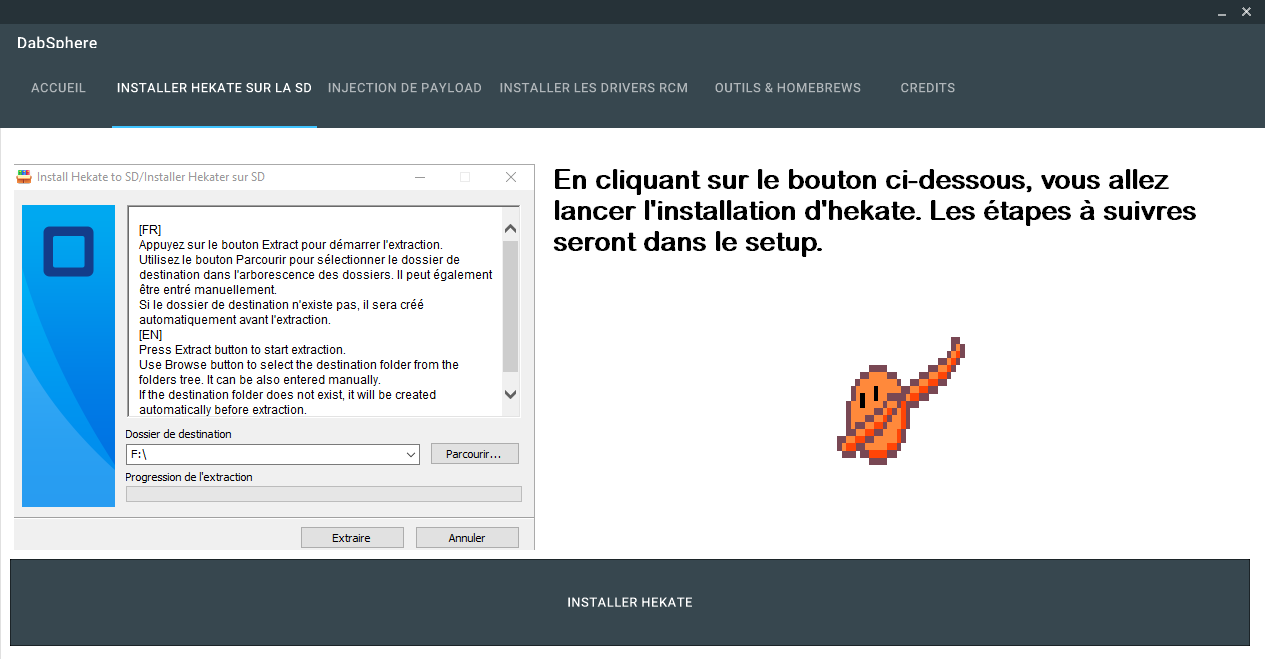
Task: Click the instructions scrollbar up arrow
Action: point(510,228)
